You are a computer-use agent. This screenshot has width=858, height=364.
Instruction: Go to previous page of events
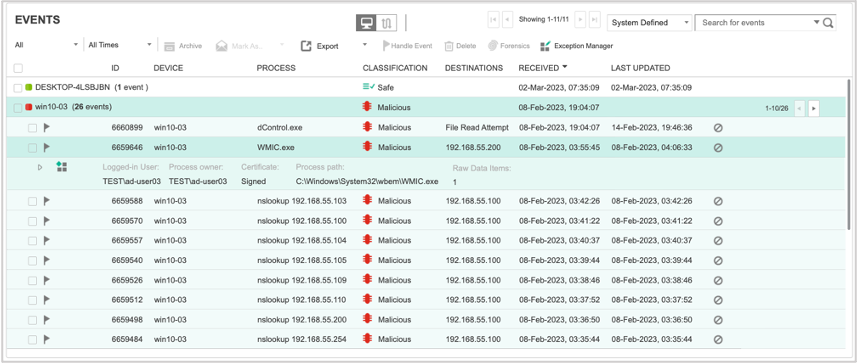[x=507, y=20]
